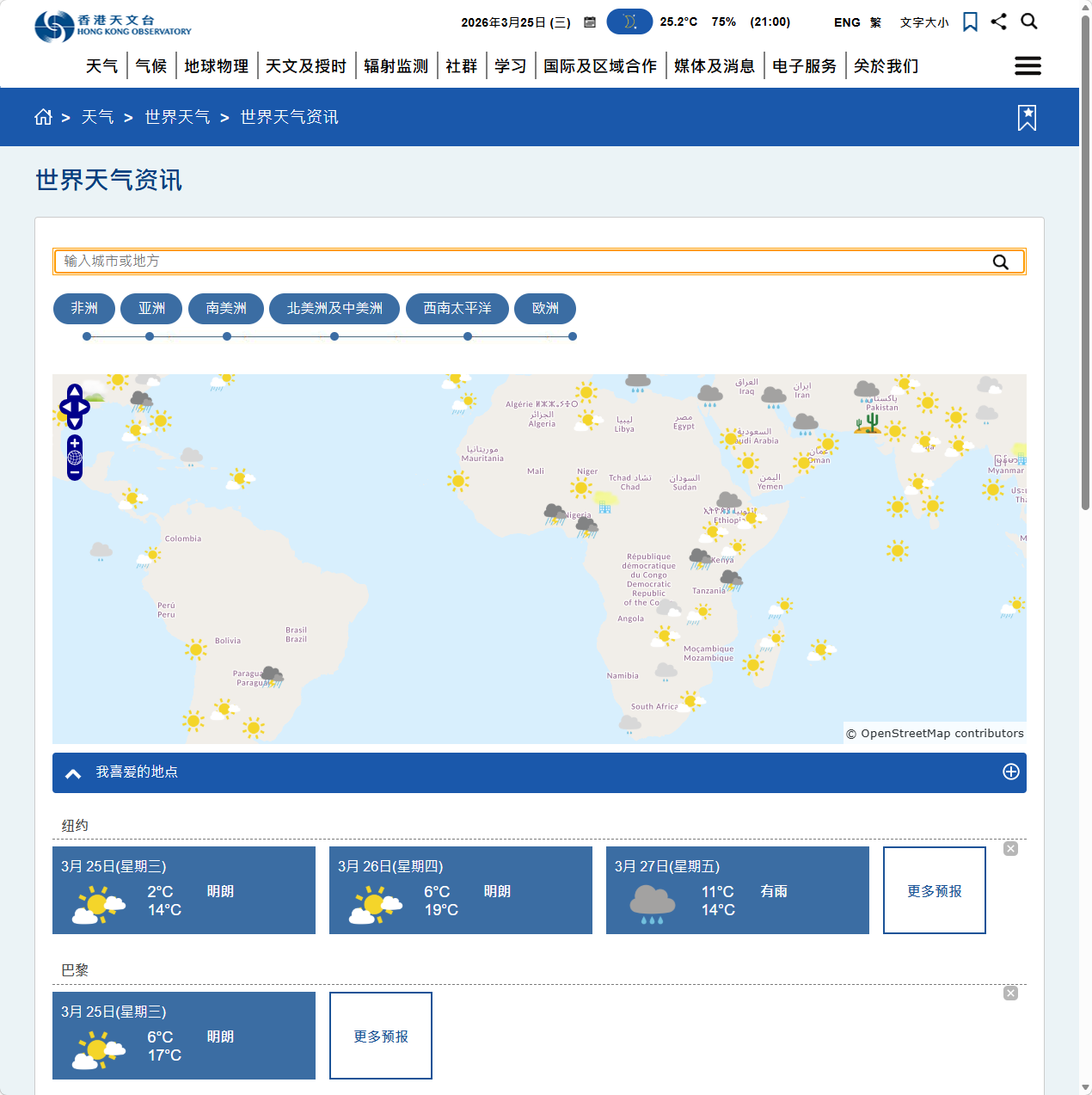Click the zoom-in plus on the map slider control
The image size is (1092, 1095).
click(x=74, y=442)
